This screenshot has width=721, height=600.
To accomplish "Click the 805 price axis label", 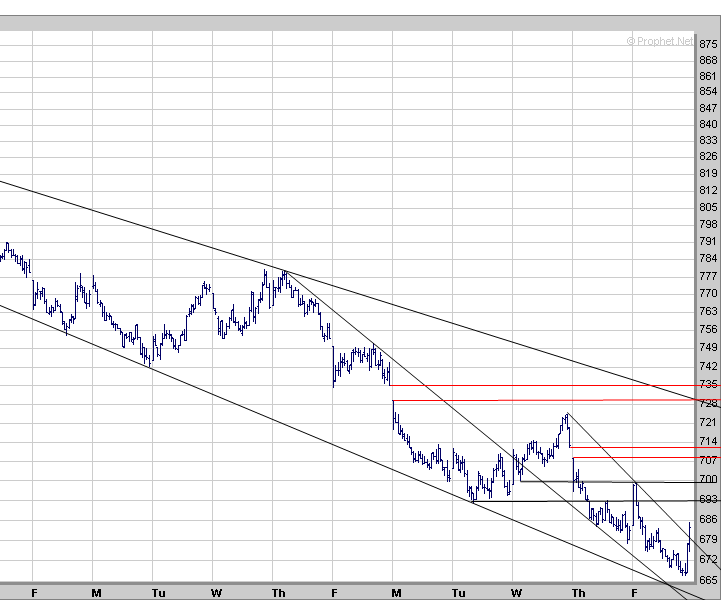I will [708, 207].
